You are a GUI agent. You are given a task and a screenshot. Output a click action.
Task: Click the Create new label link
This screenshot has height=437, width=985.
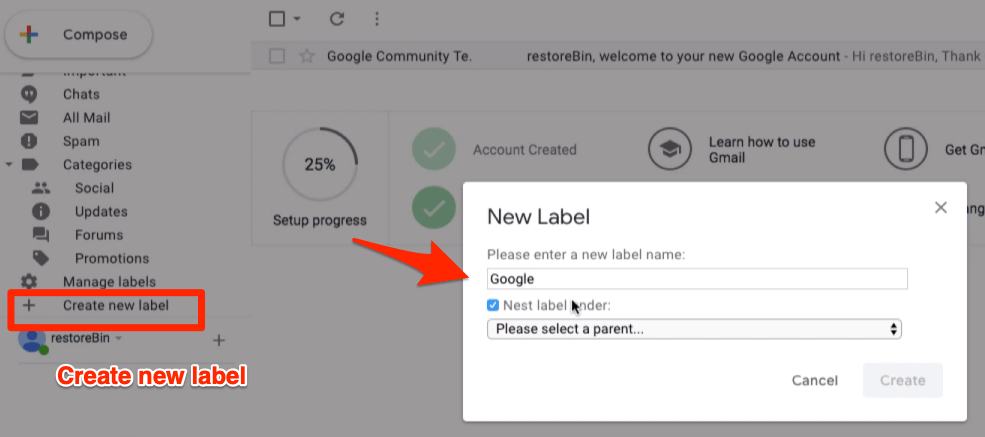(116, 306)
